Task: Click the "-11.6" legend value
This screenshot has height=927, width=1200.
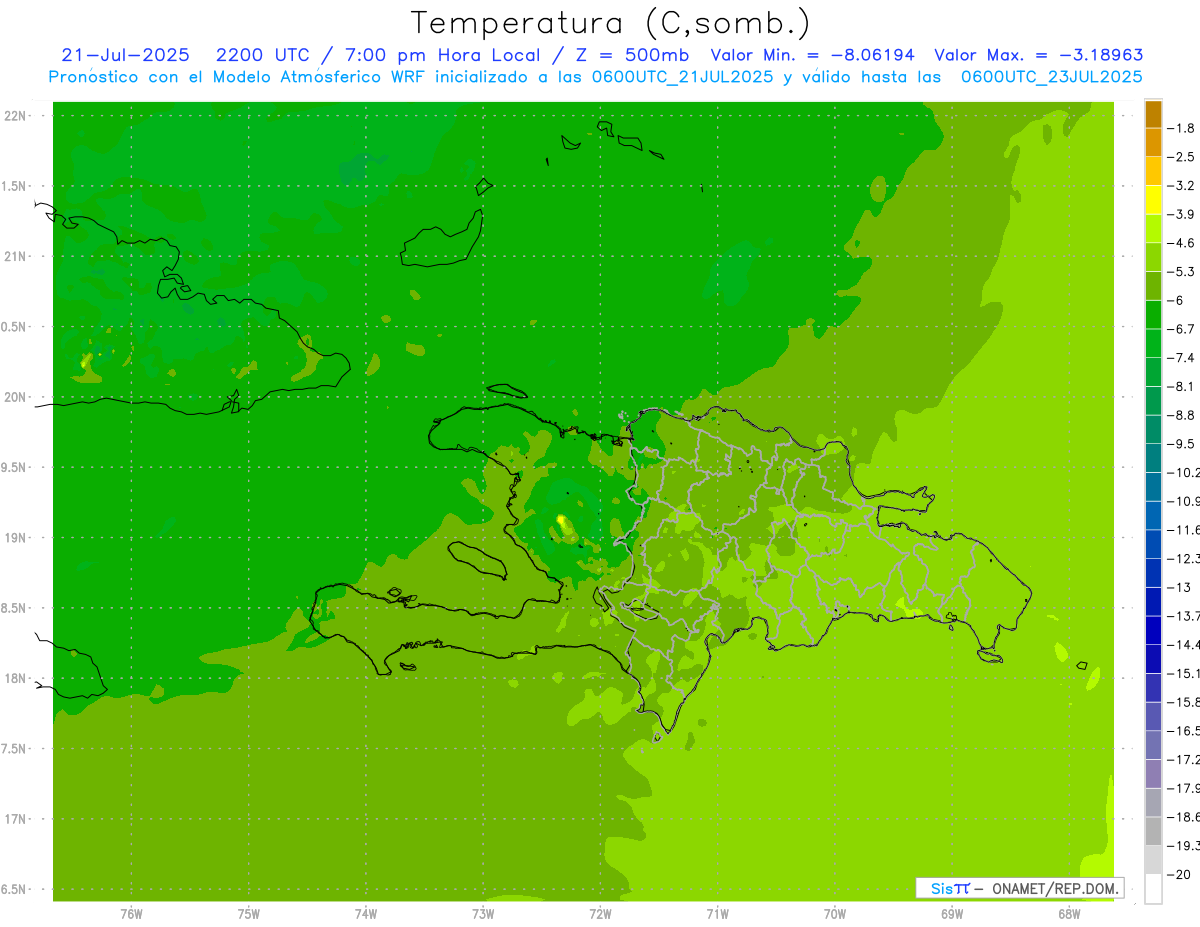Action: [x=1184, y=529]
